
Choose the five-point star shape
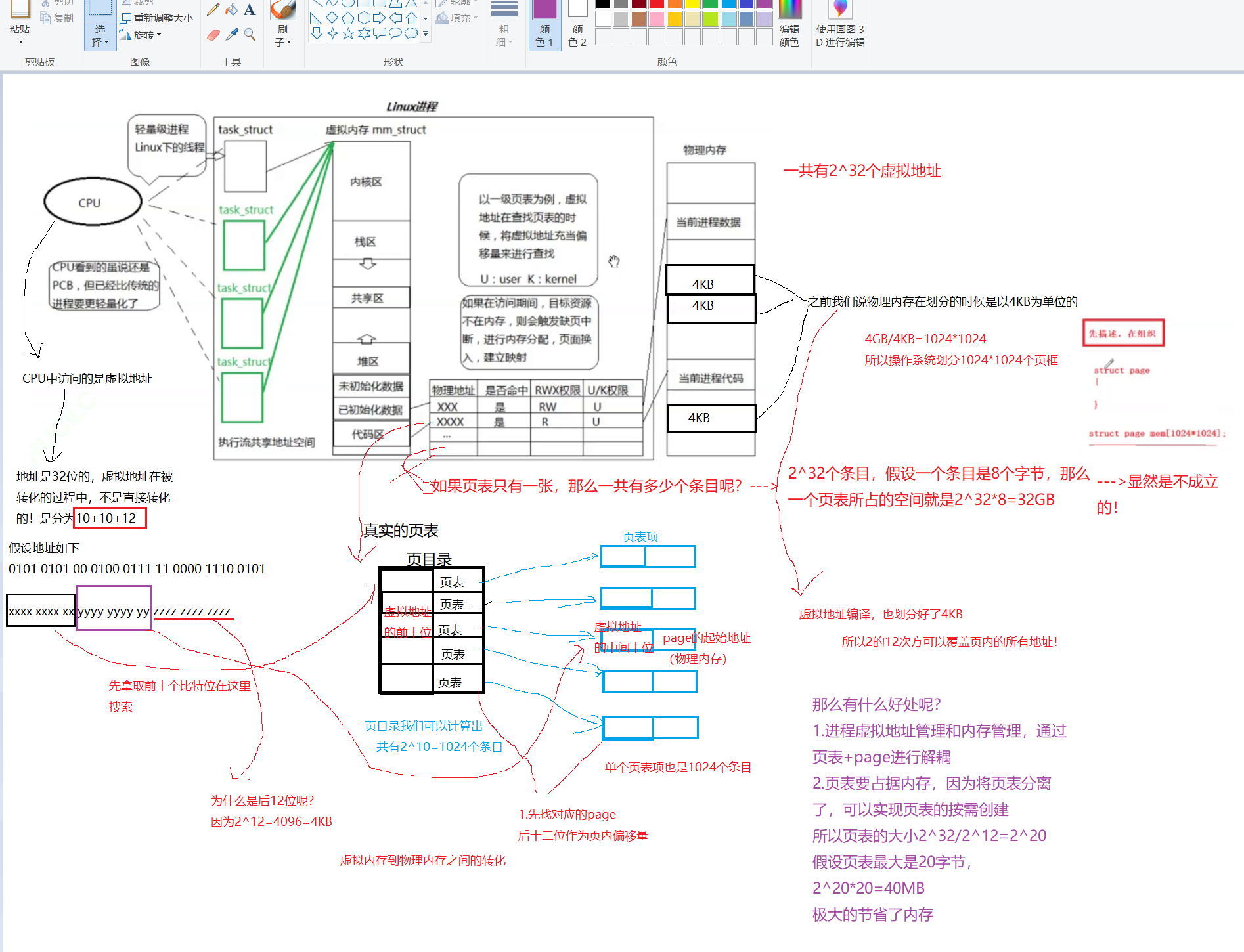347,33
